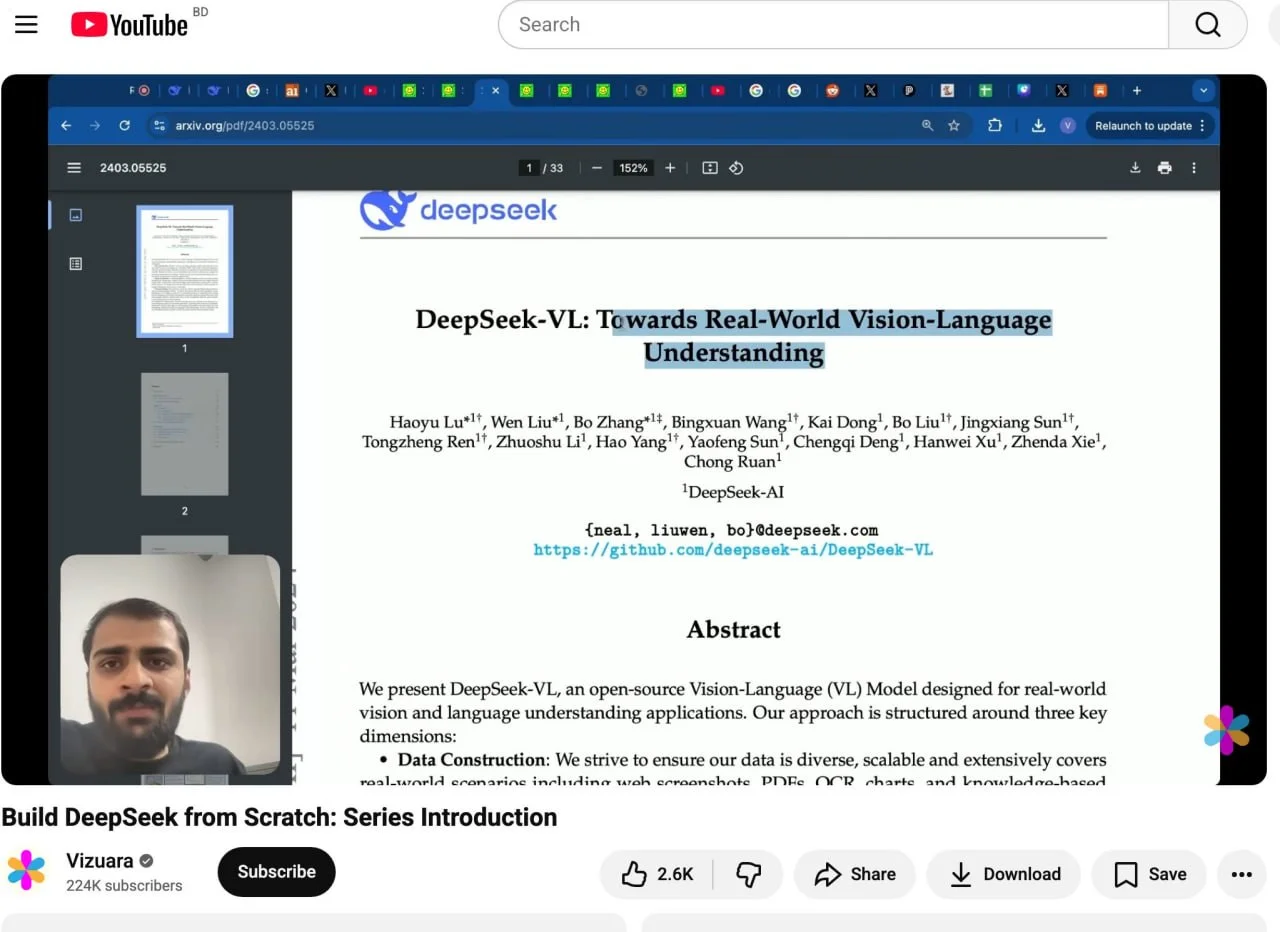Screen dimensions: 1280x932
Task: Open the PDF viewer more options menu
Action: [x=1193, y=168]
